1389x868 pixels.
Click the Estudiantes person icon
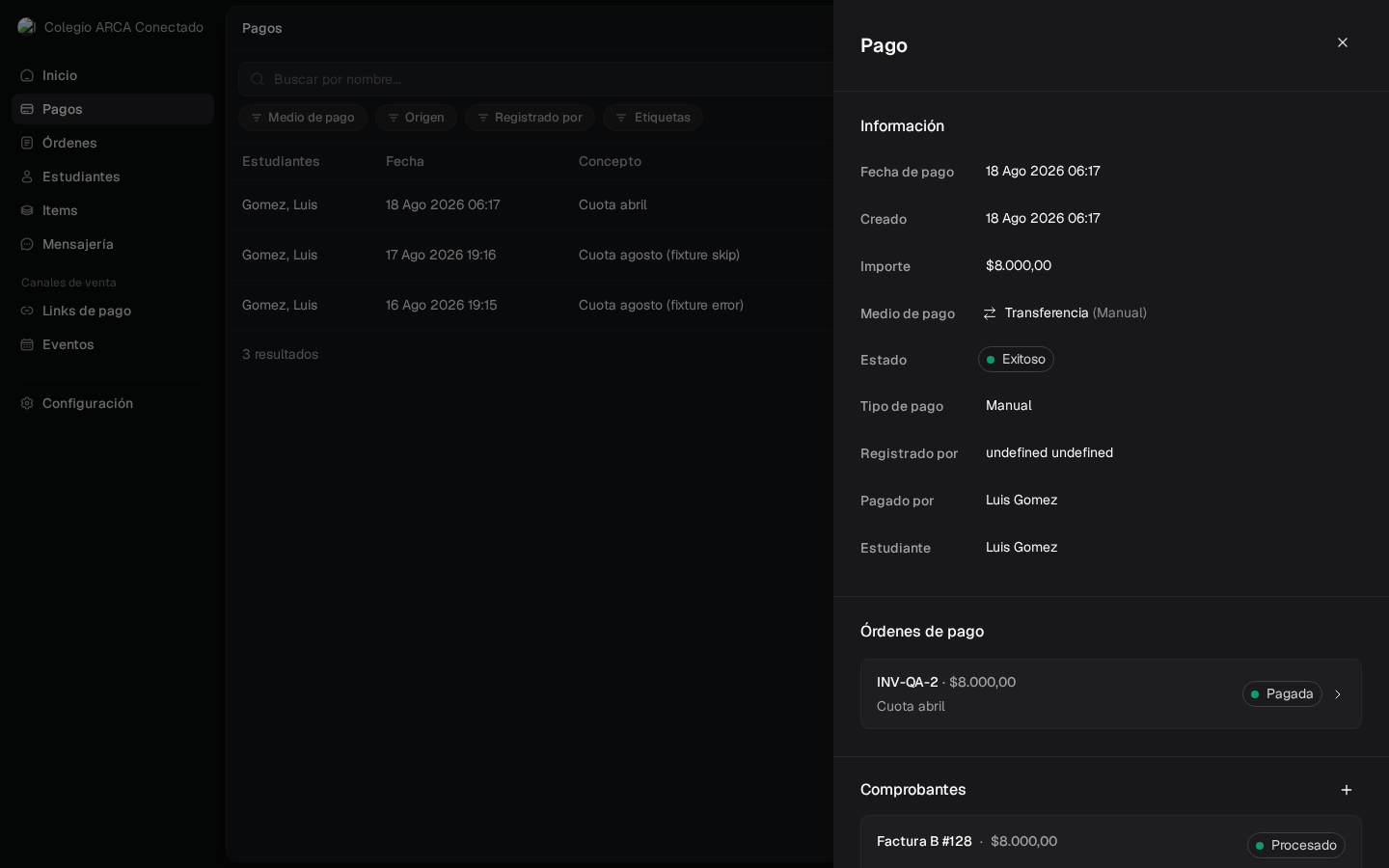point(27,176)
